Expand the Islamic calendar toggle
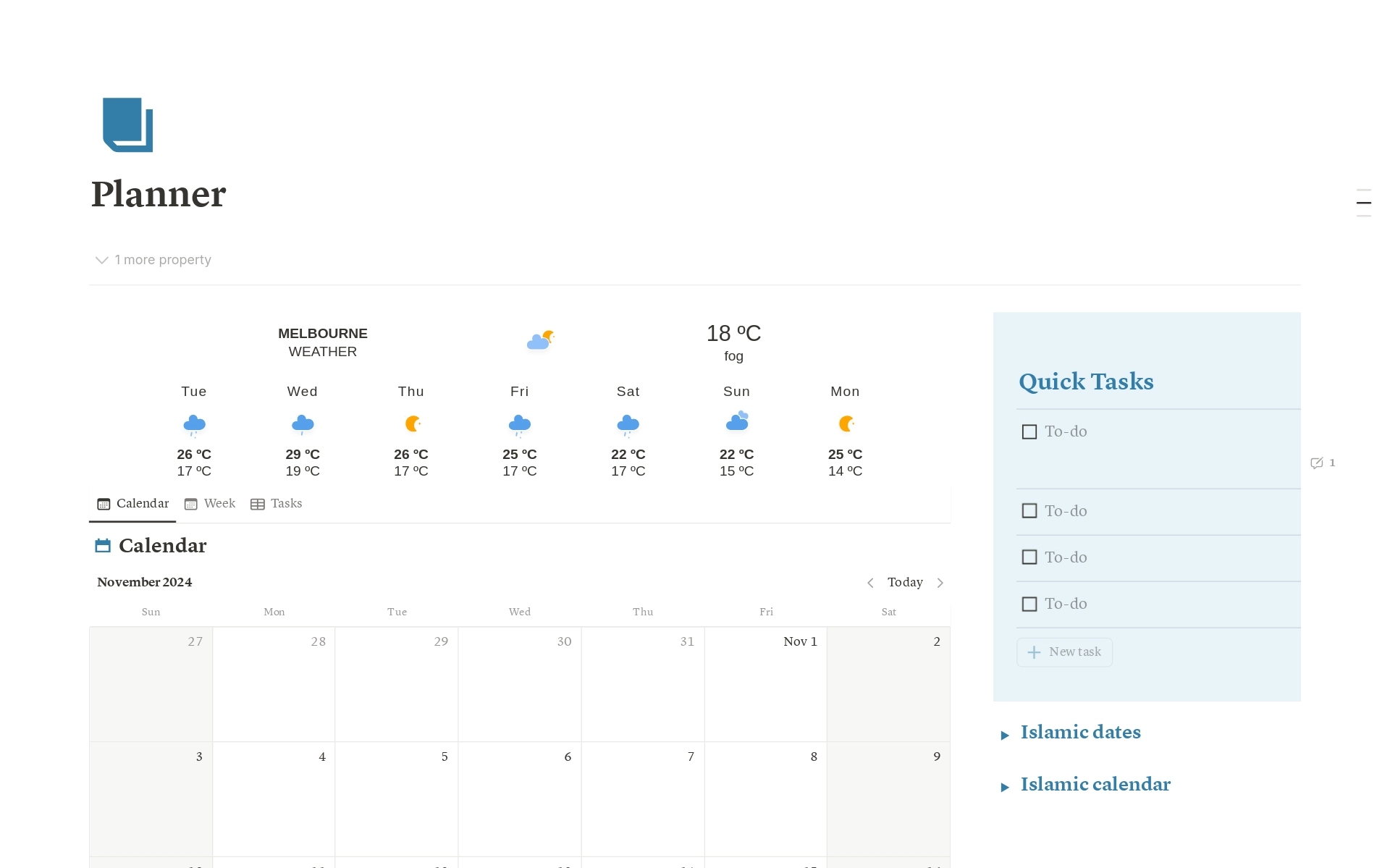Viewport: 1390px width, 868px height. pos(1005,788)
